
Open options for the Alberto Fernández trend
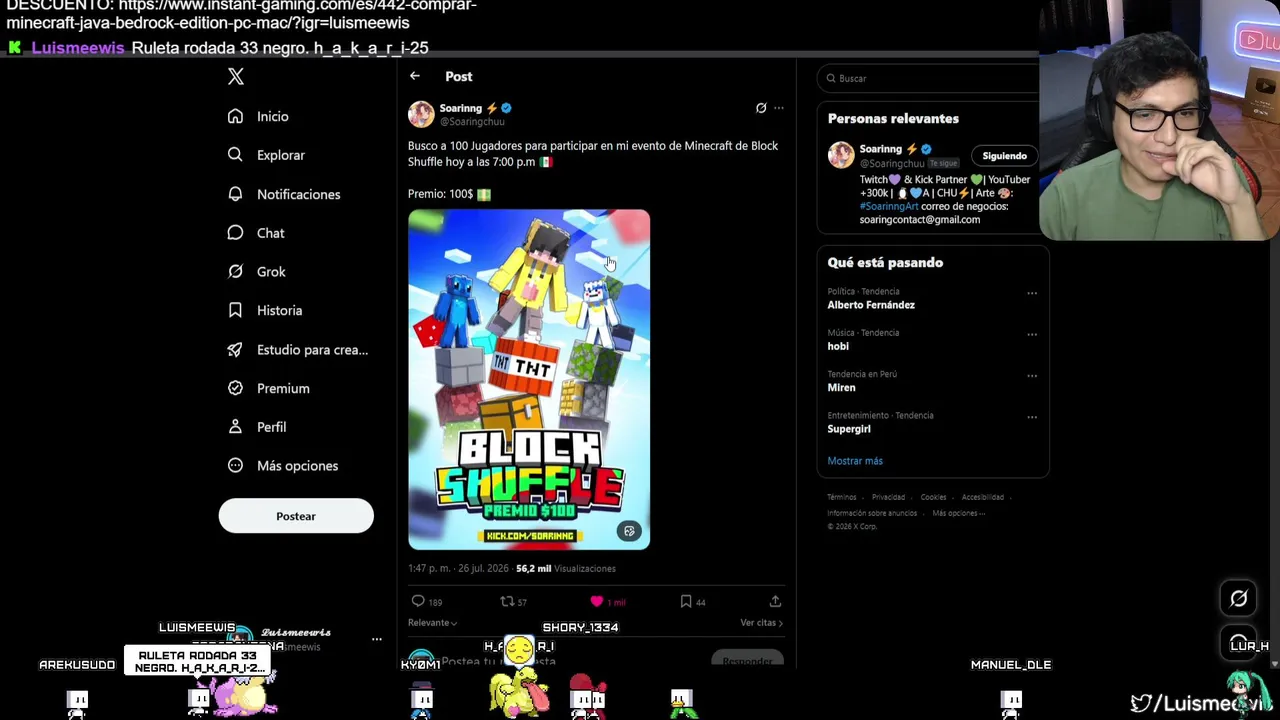pos(1032,293)
